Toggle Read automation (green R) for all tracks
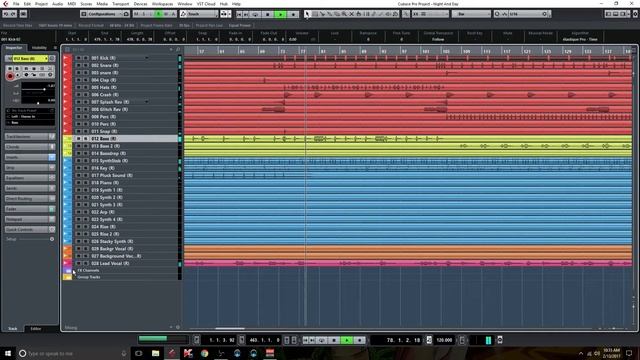The height and width of the screenshot is (360, 640). pyautogui.click(x=158, y=14)
